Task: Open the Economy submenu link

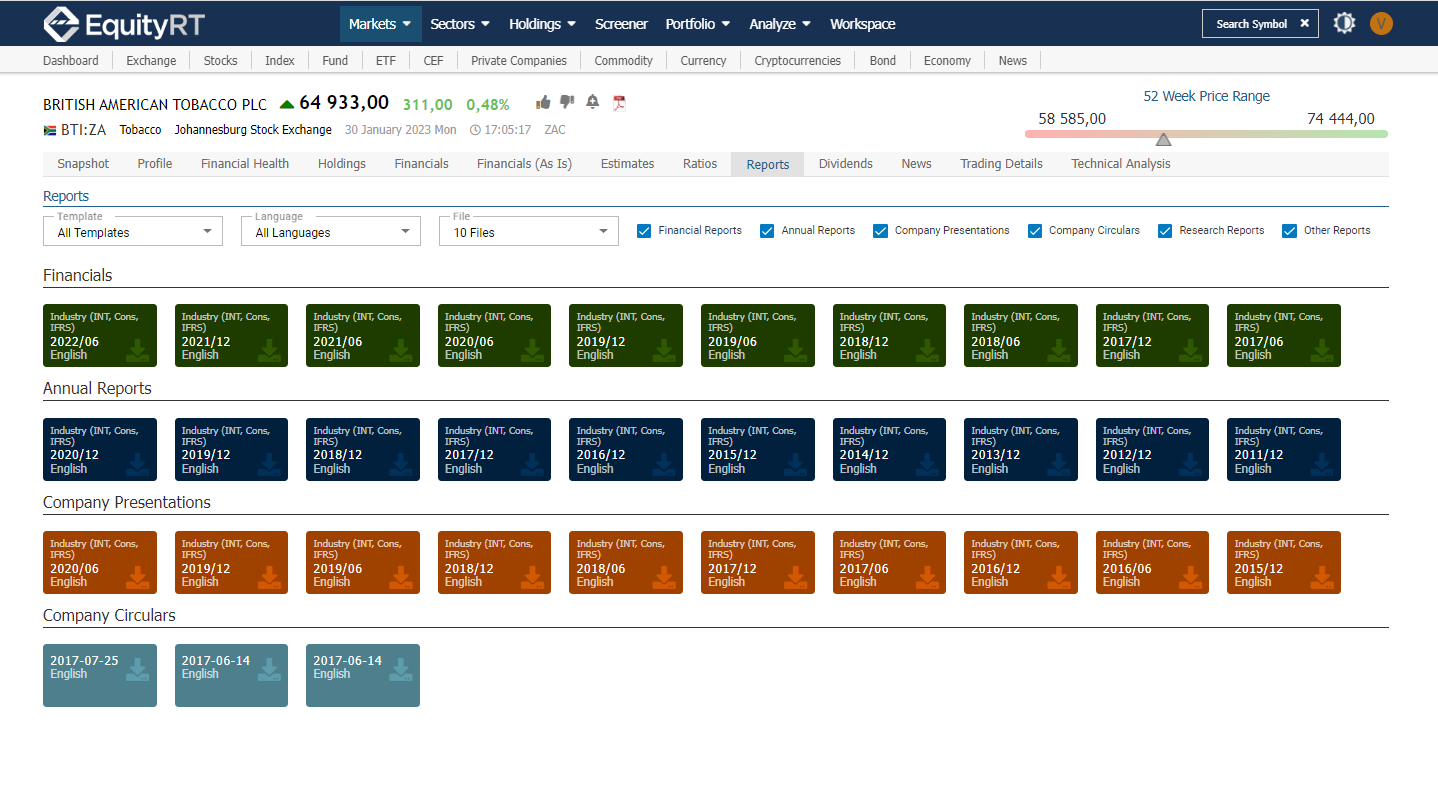Action: (x=947, y=61)
